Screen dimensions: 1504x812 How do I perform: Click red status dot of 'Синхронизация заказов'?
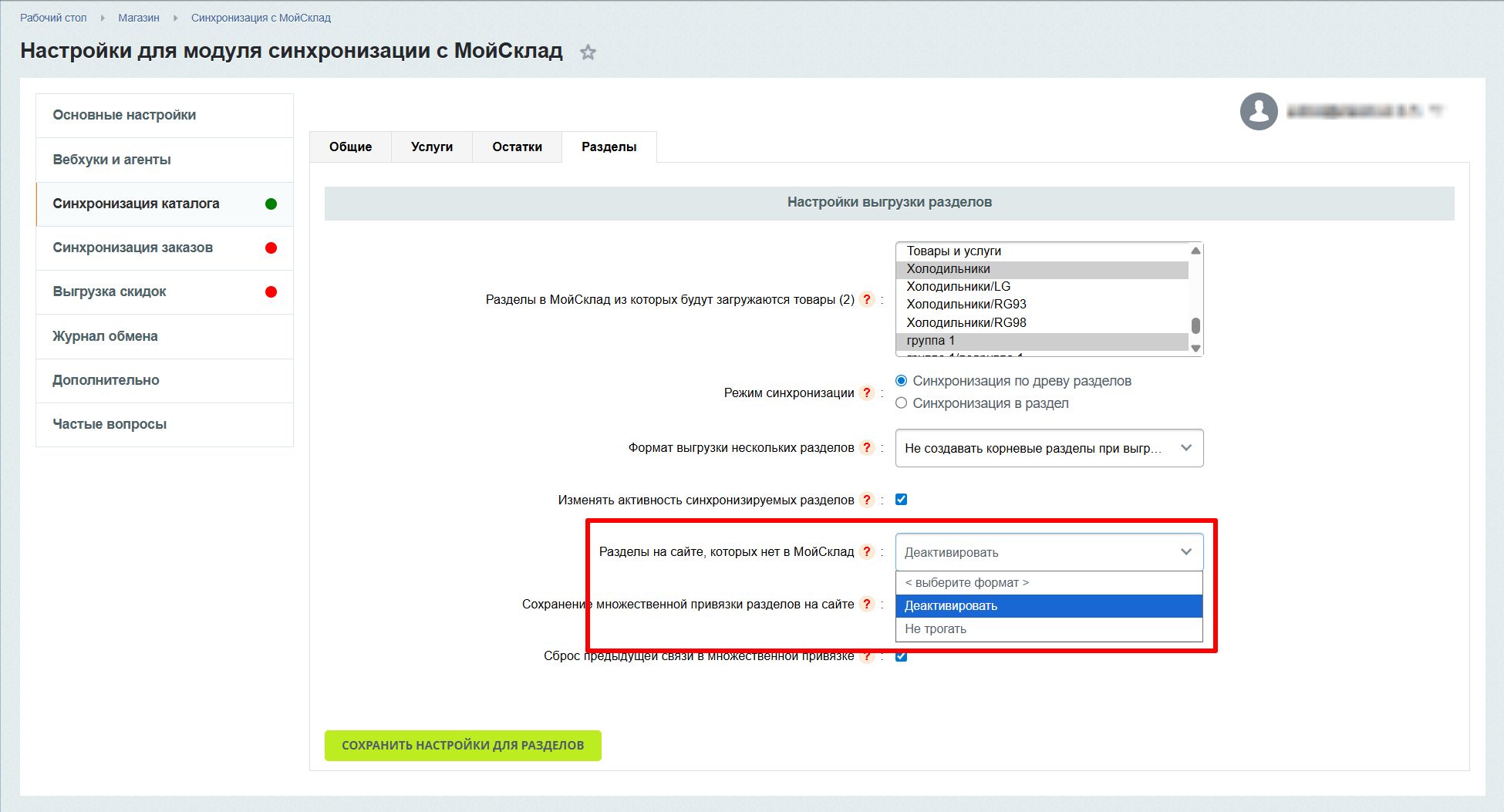pos(271,248)
